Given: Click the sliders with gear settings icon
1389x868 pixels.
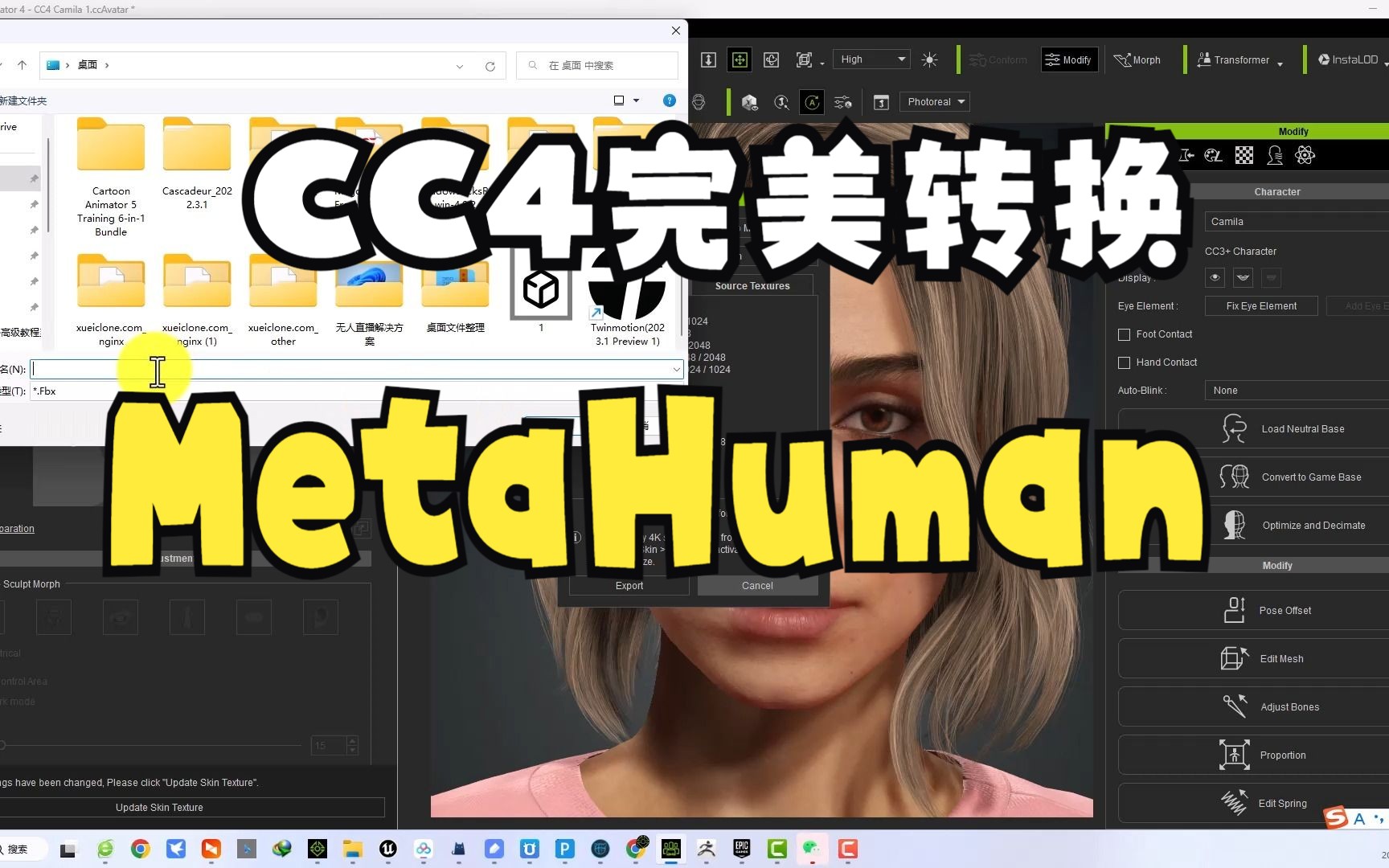Looking at the screenshot, I should click(x=843, y=102).
